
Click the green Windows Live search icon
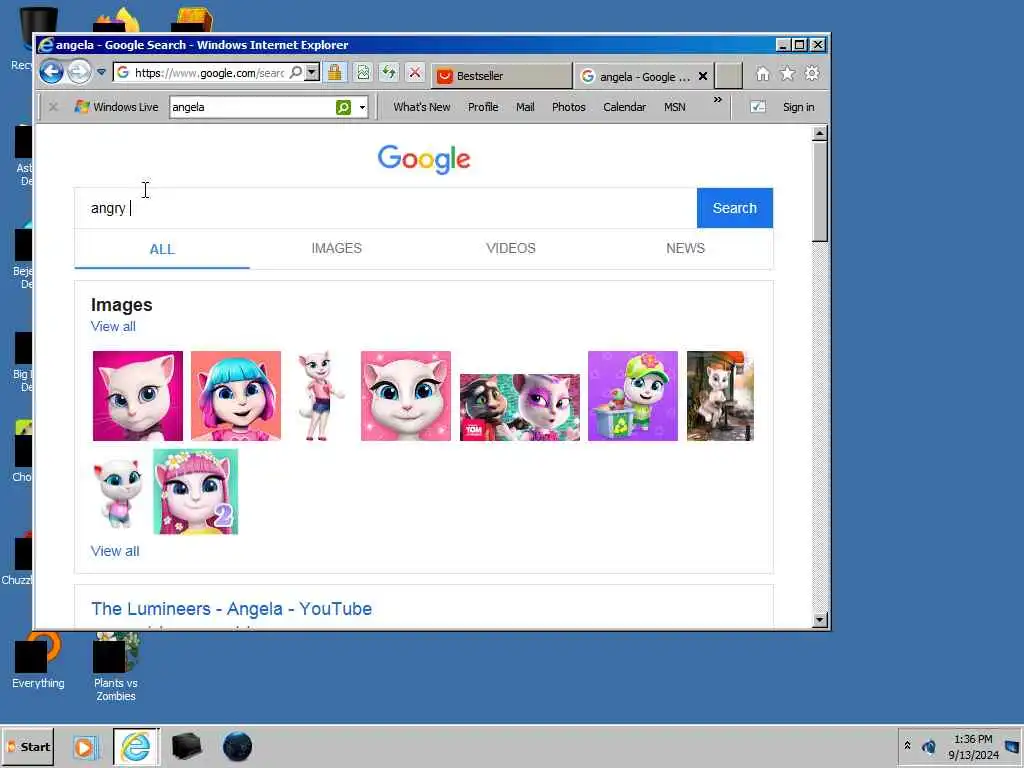343,107
